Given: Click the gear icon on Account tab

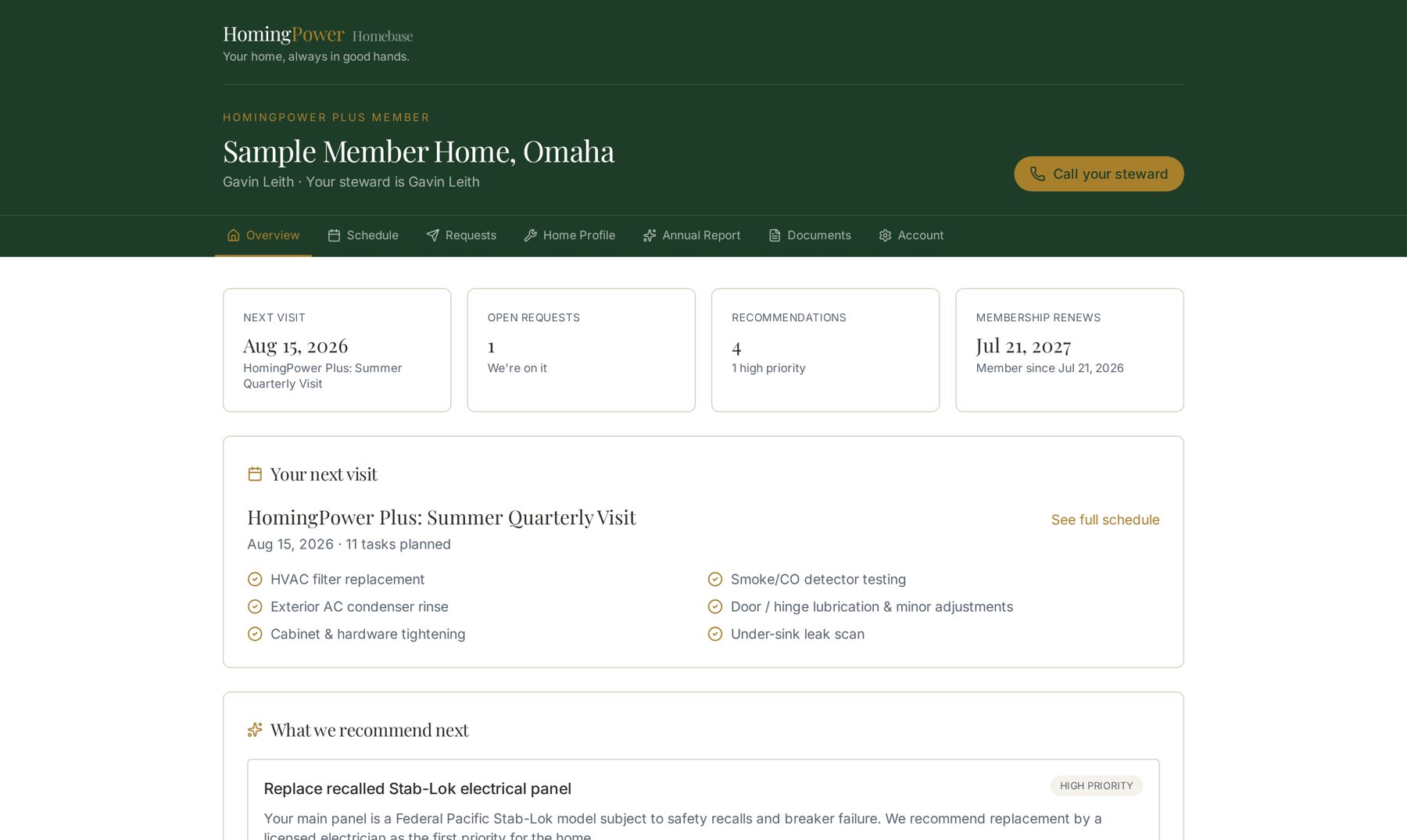Looking at the screenshot, I should [x=885, y=235].
